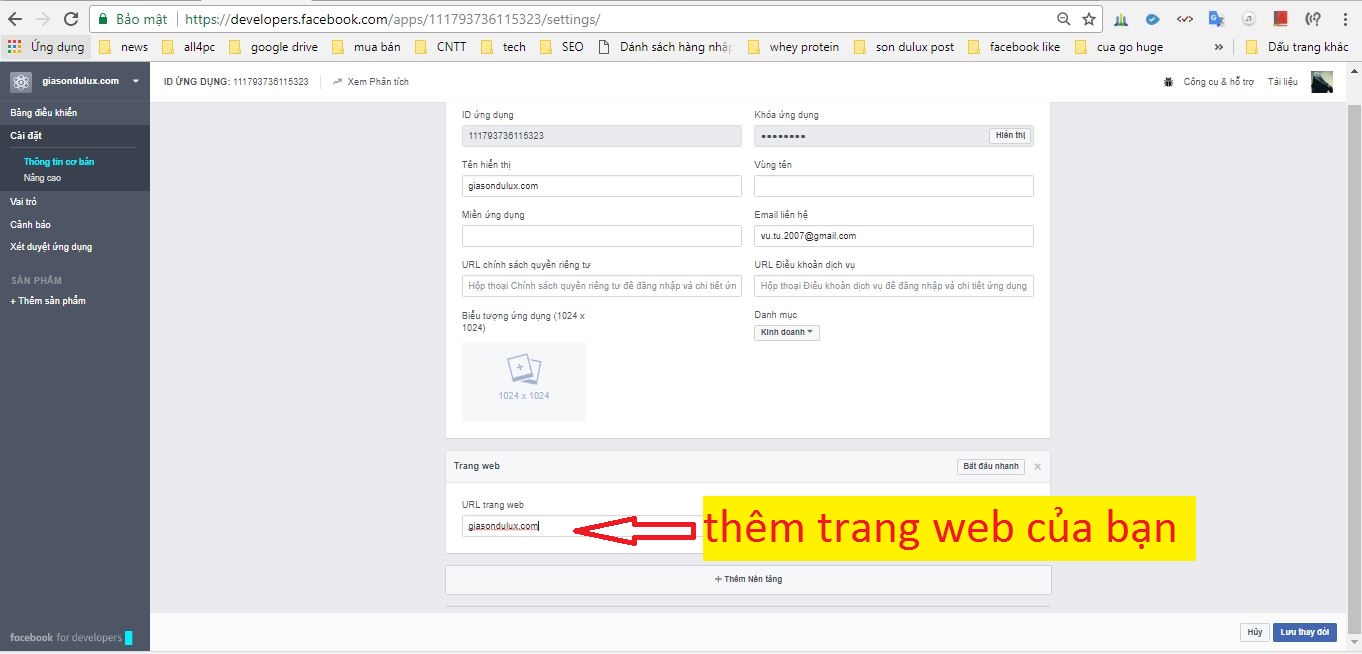
Task: Focus the Tên hiển thị field
Action: click(x=602, y=186)
